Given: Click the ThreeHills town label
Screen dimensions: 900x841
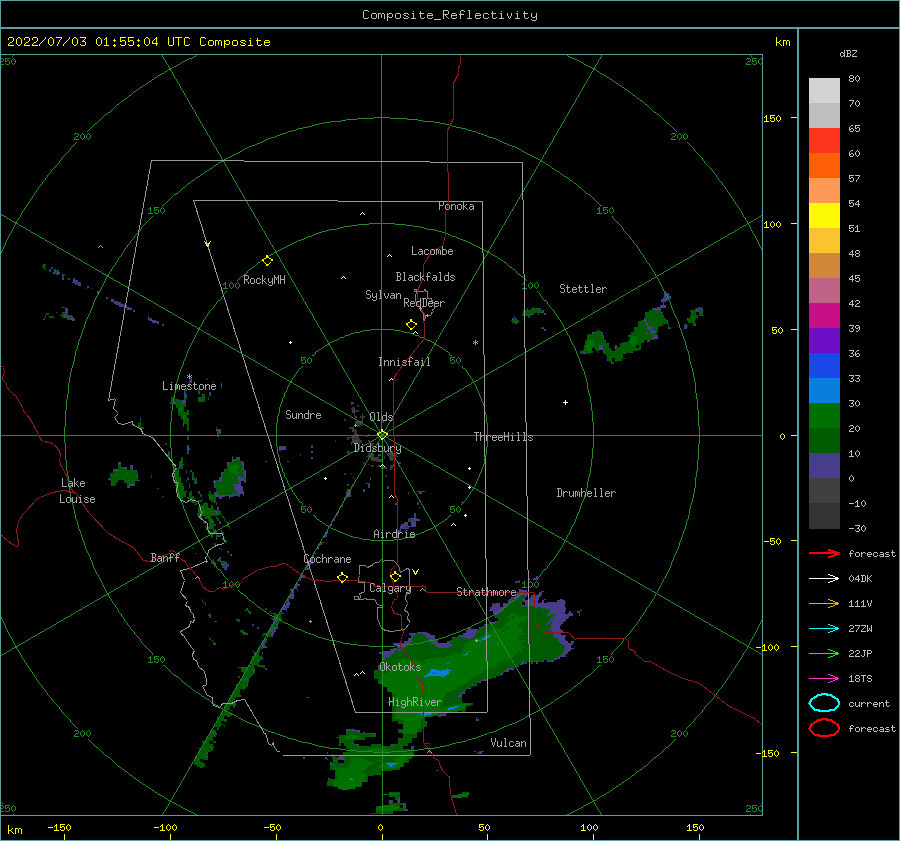Looking at the screenshot, I should [x=503, y=437].
